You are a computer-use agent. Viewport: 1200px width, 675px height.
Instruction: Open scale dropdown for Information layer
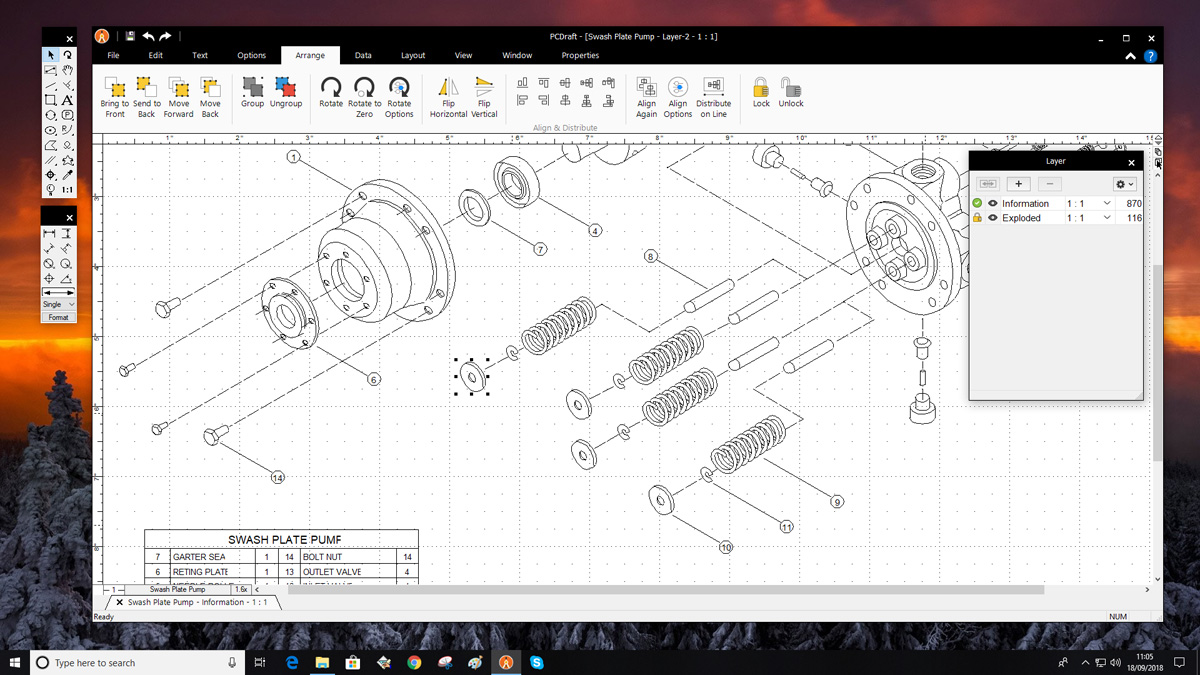[x=1106, y=204]
